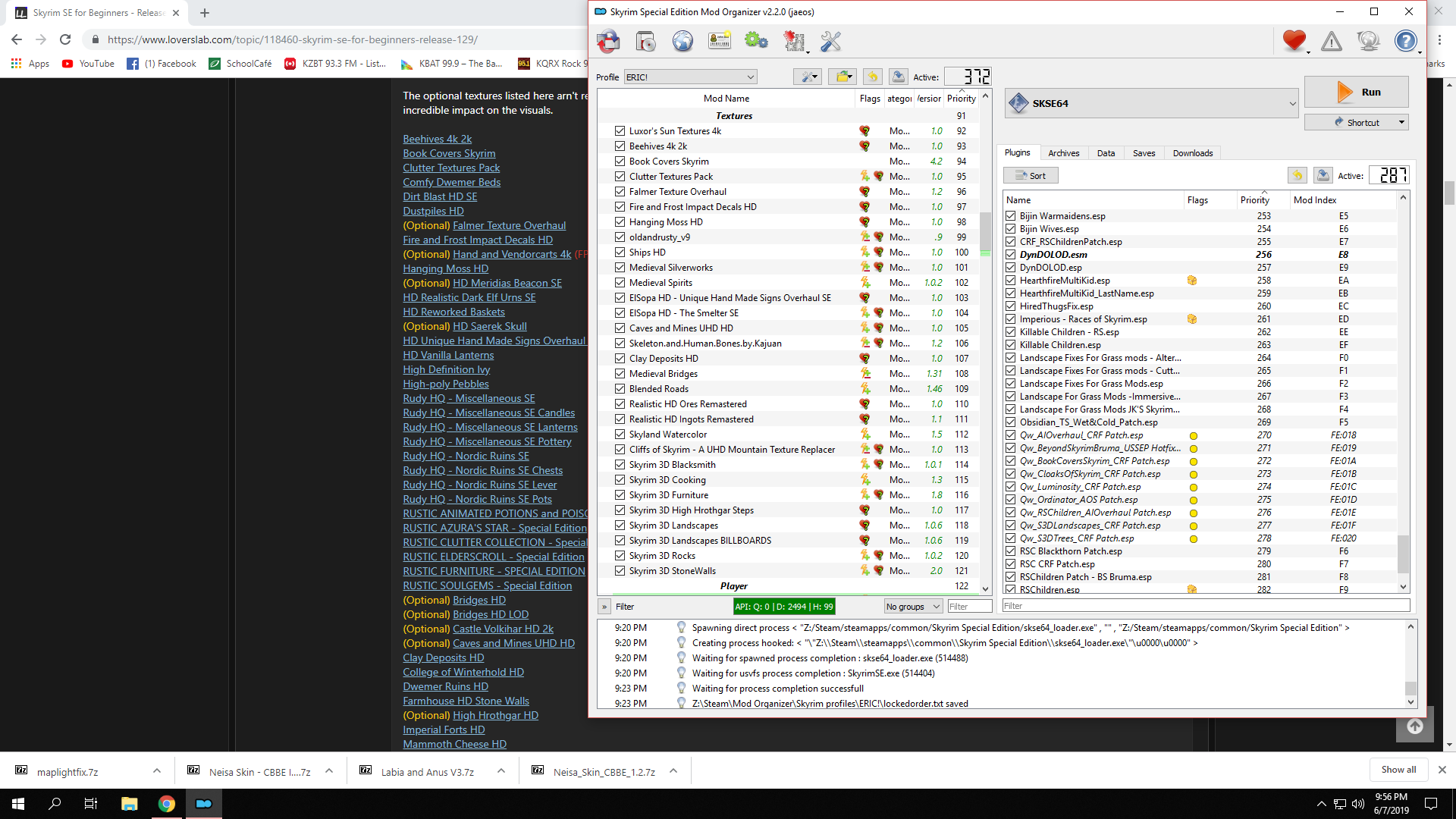Click the red heart endorse icon
1456x819 pixels.
pyautogui.click(x=1294, y=41)
